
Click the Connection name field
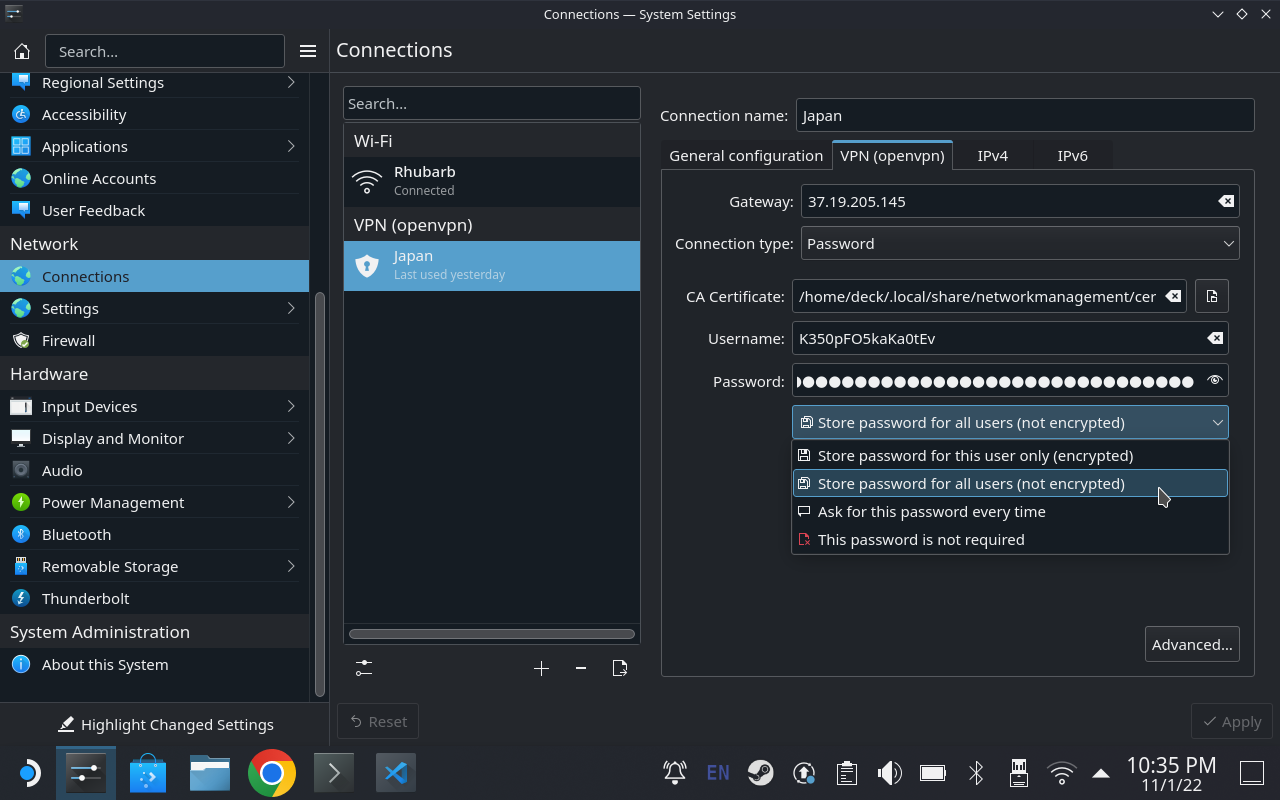(x=1025, y=115)
